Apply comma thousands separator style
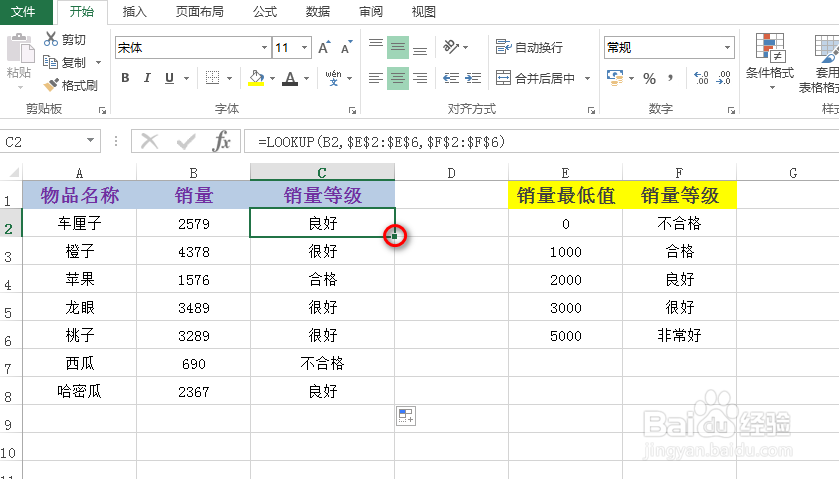The height and width of the screenshot is (479, 839). point(670,78)
